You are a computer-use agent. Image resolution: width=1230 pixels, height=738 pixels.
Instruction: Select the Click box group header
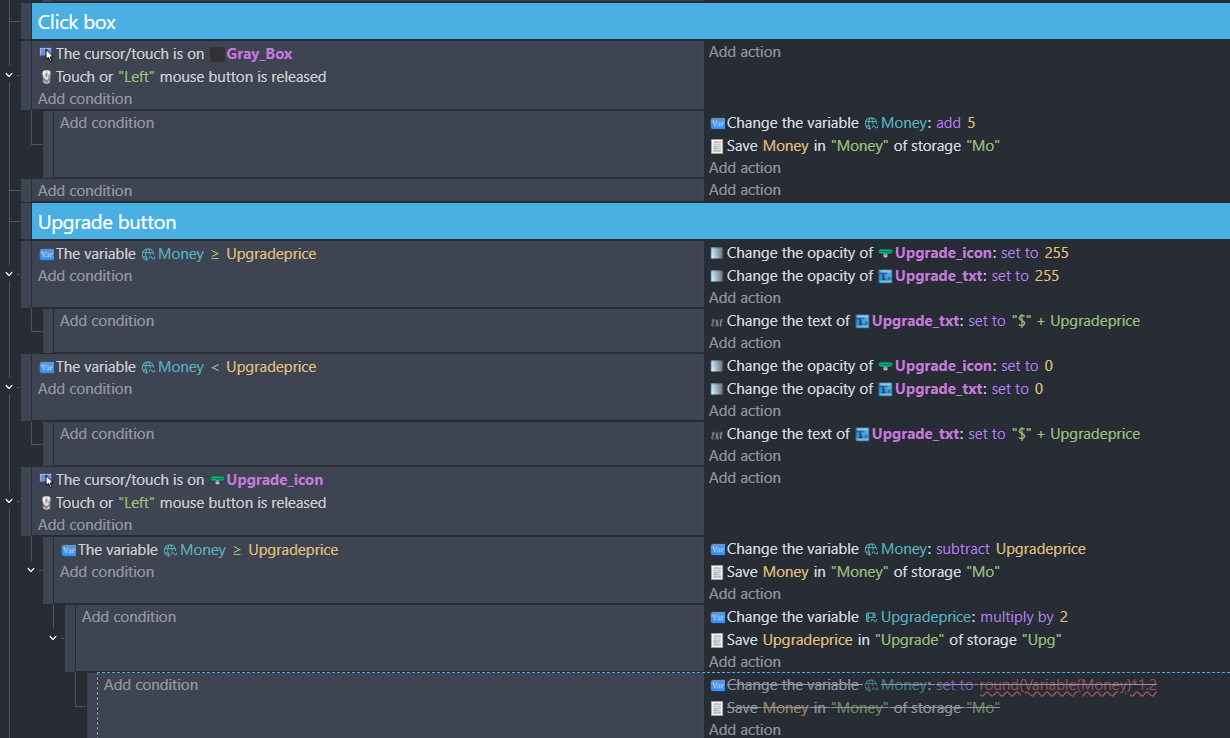point(631,21)
